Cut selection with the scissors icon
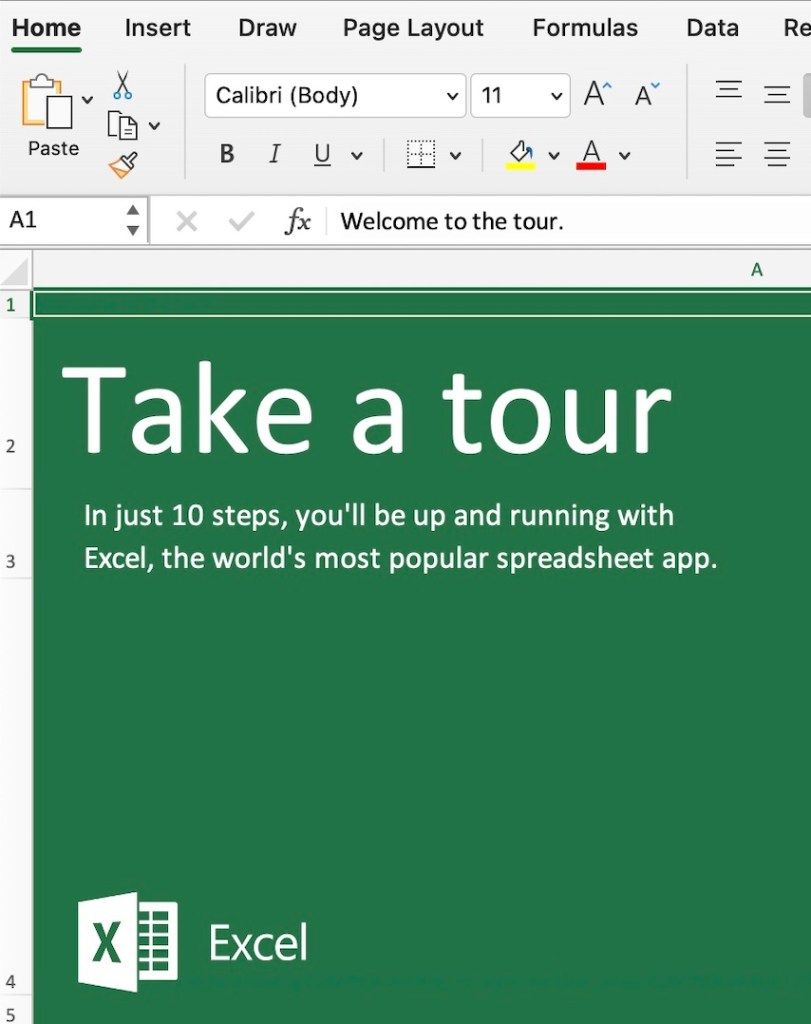Viewport: 811px width, 1024px height. [122, 85]
